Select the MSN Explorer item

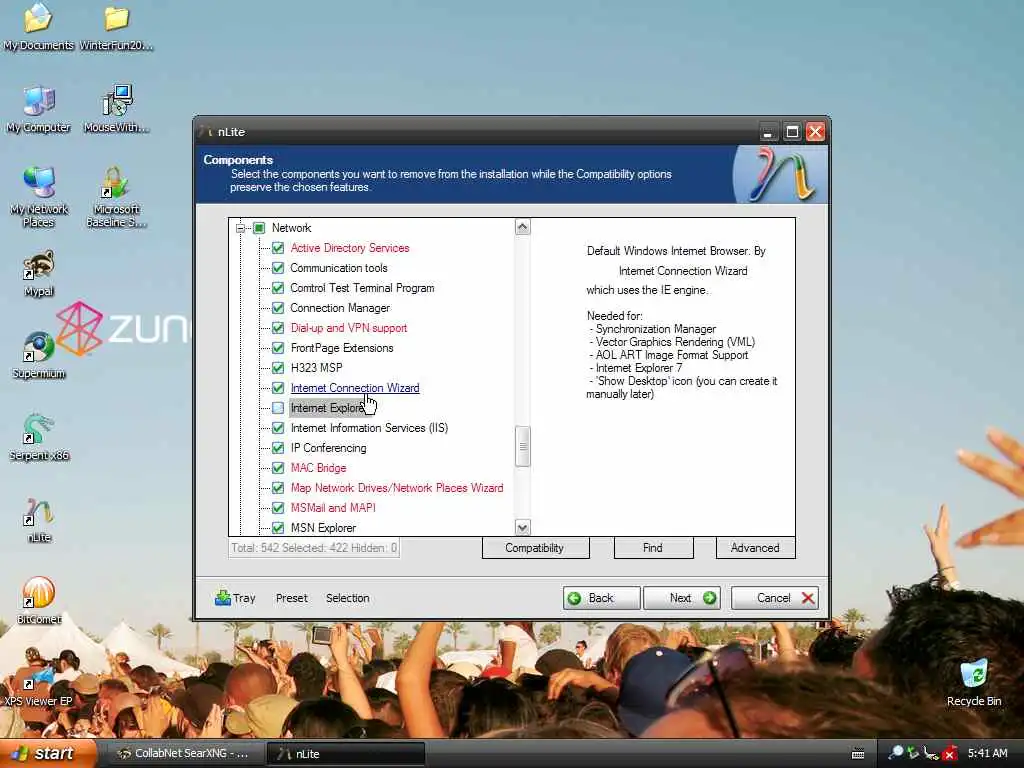coord(323,528)
